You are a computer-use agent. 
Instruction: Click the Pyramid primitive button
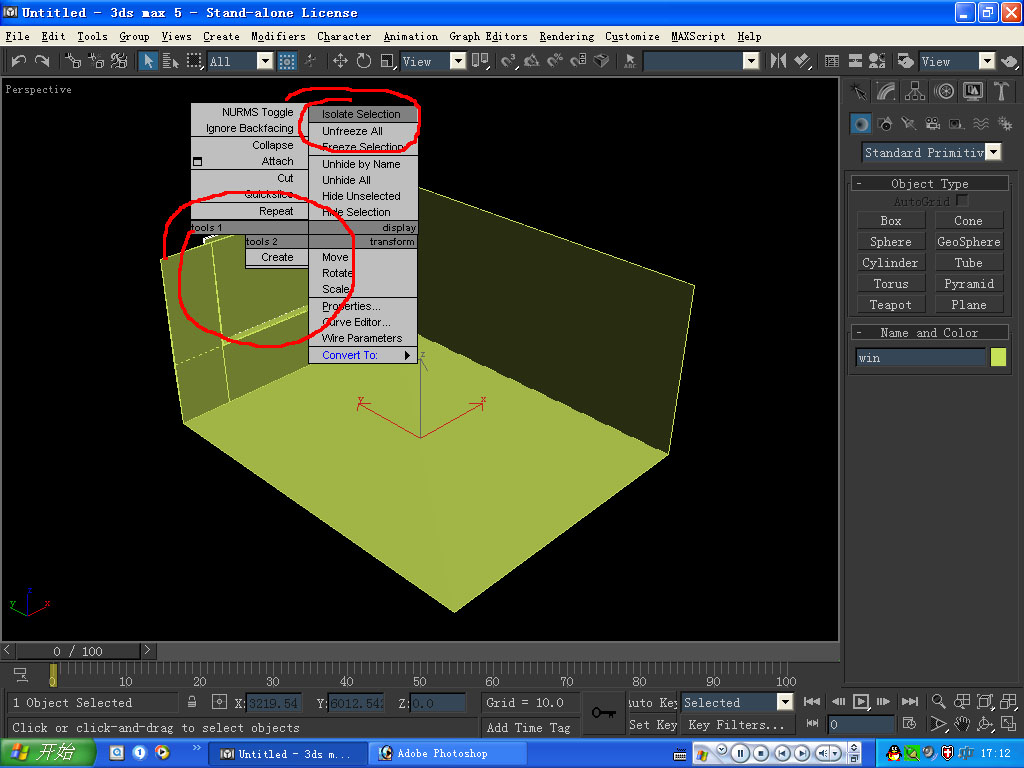pyautogui.click(x=968, y=283)
